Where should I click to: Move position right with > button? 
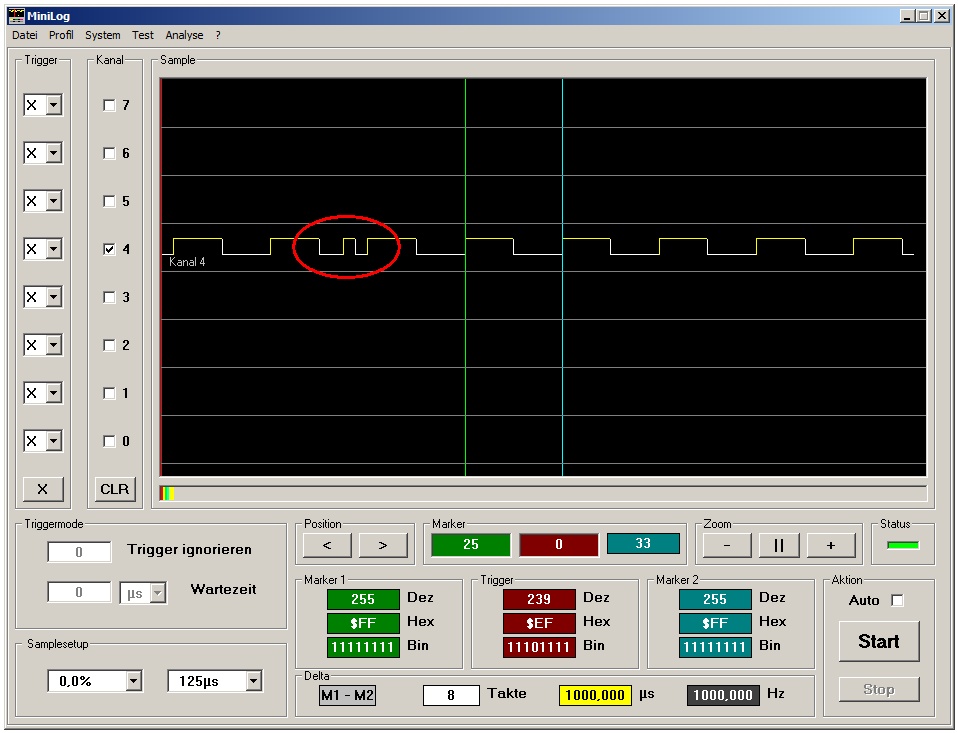(x=382, y=545)
